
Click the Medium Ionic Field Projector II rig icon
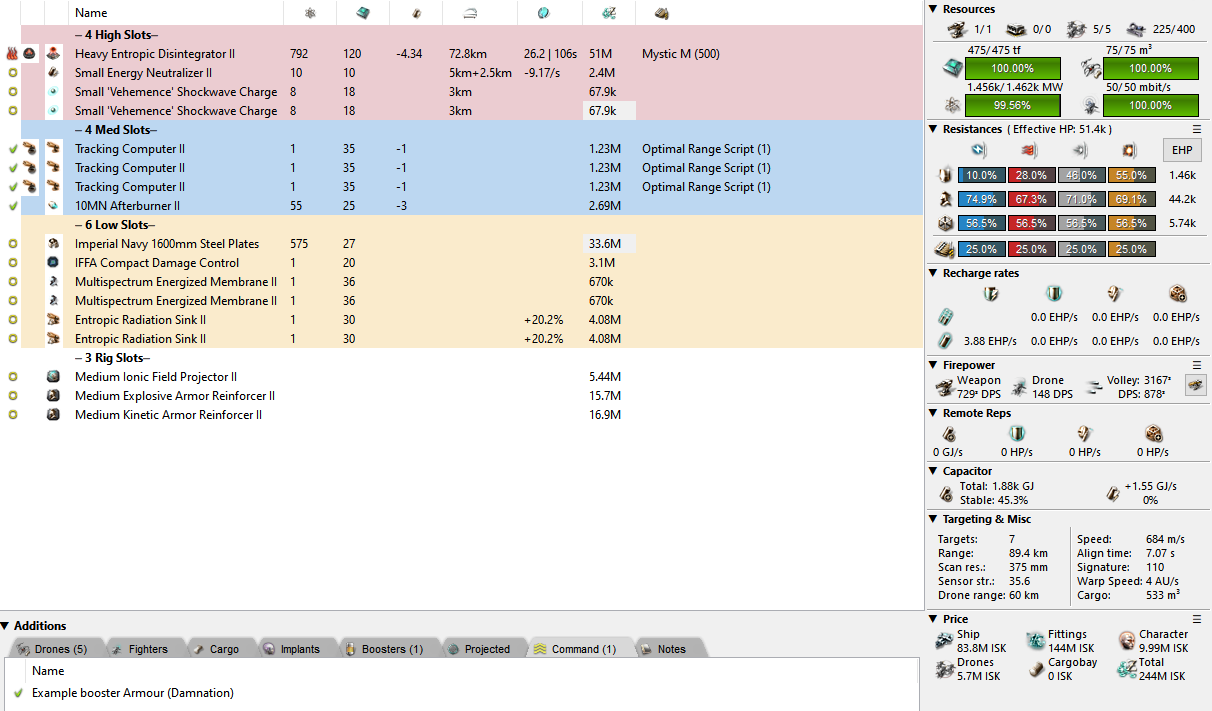(54, 377)
